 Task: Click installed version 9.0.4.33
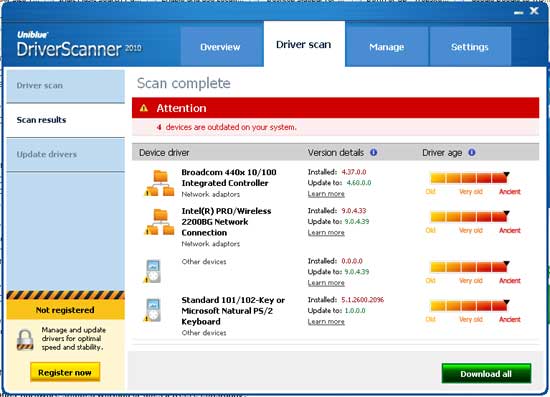pyautogui.click(x=354, y=210)
